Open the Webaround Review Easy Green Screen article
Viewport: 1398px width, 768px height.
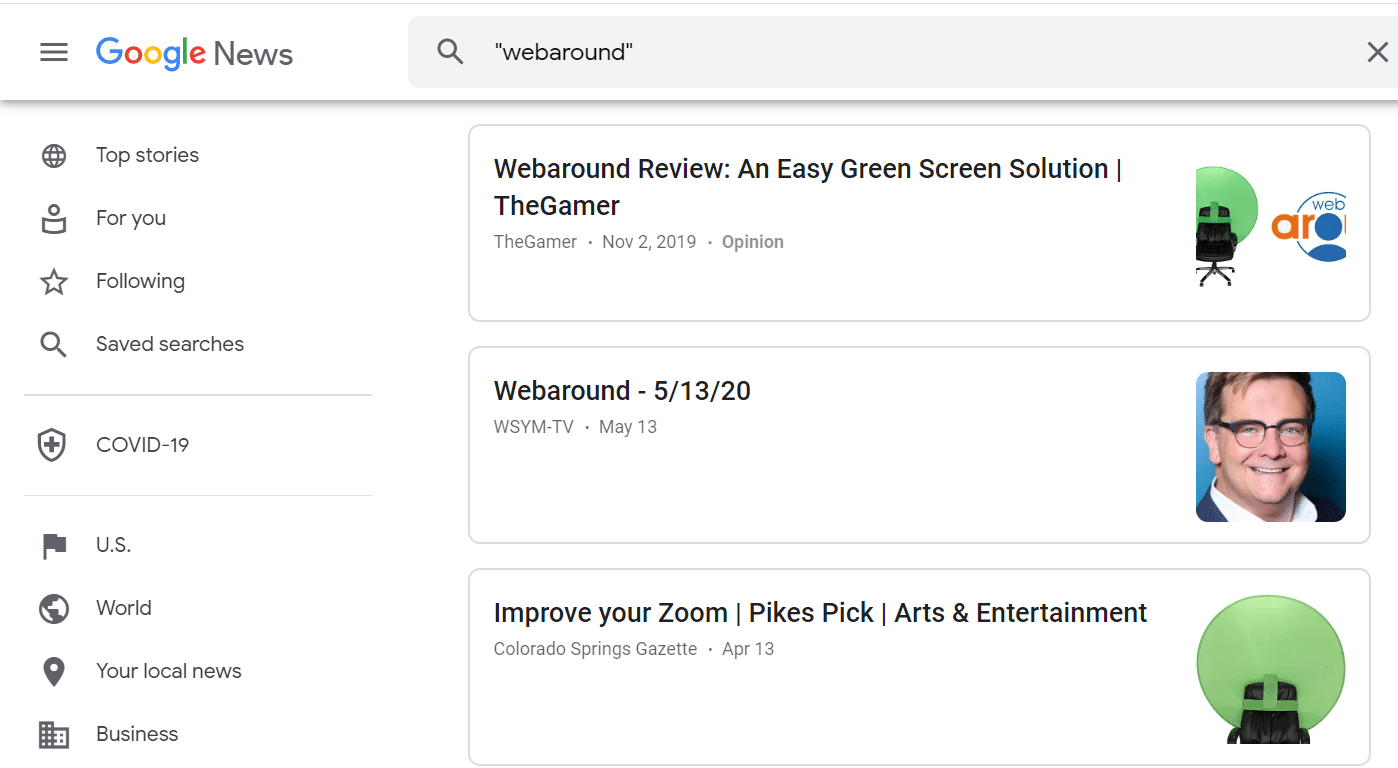(808, 187)
